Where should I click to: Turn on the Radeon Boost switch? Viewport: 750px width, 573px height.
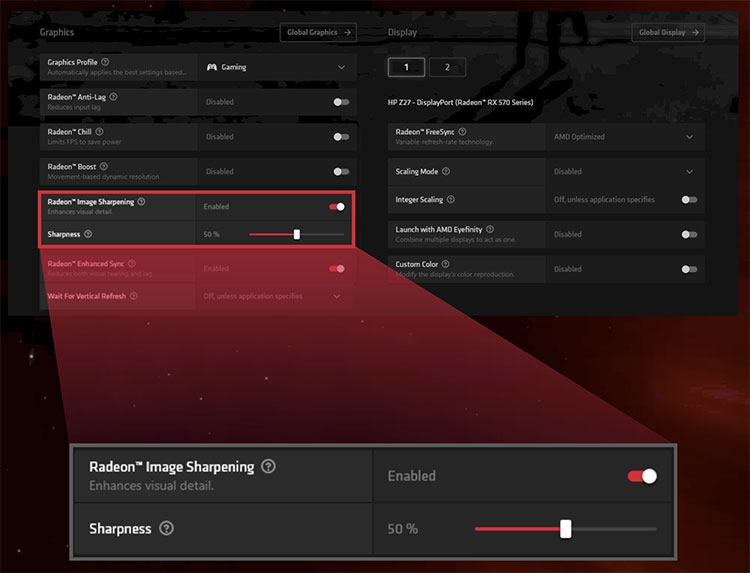[341, 172]
